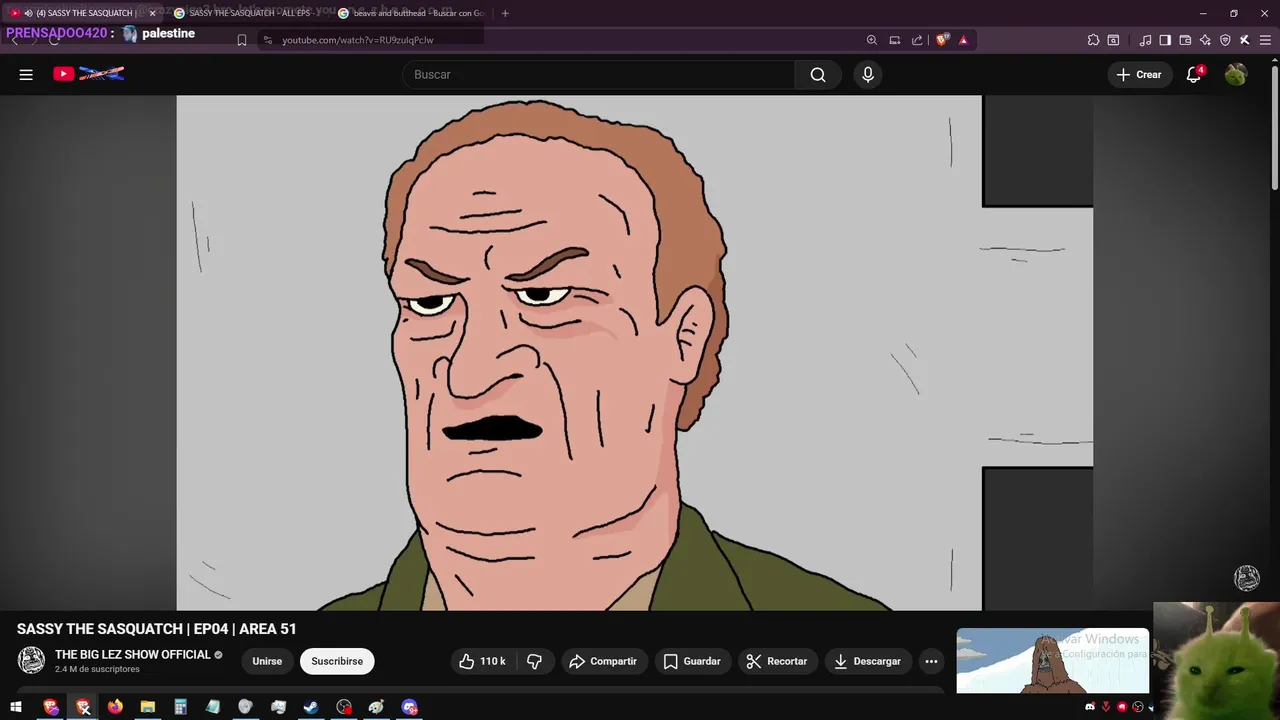The image size is (1280, 720).
Task: Share page icon in address bar
Action: [x=917, y=40]
